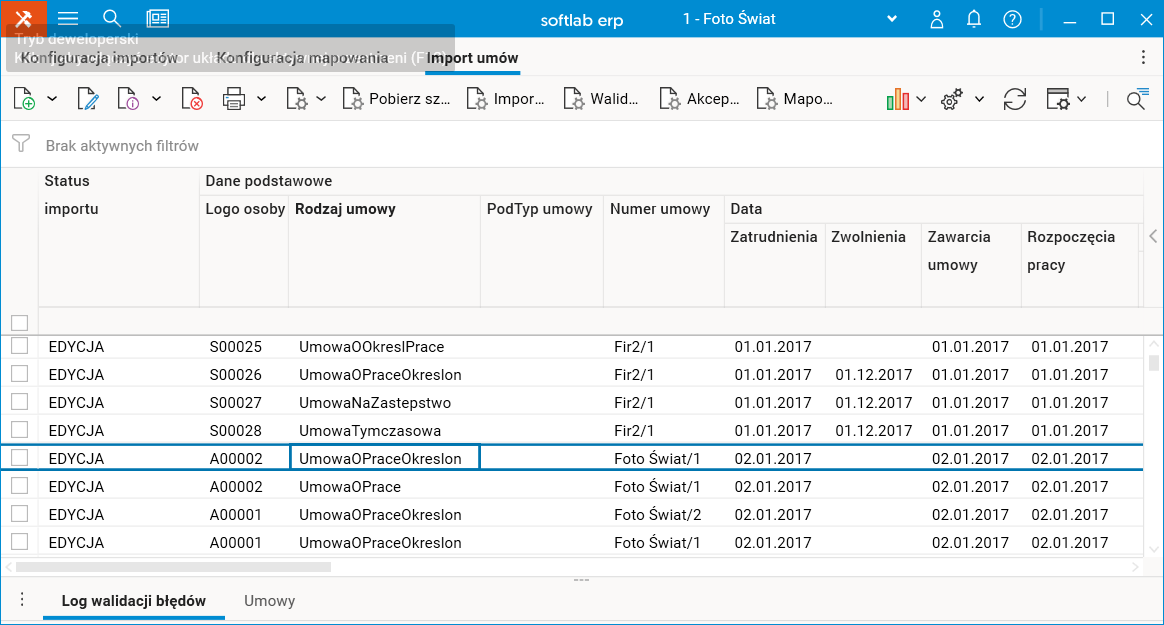Expand the dropdown arrow next to printer

click(x=262, y=99)
